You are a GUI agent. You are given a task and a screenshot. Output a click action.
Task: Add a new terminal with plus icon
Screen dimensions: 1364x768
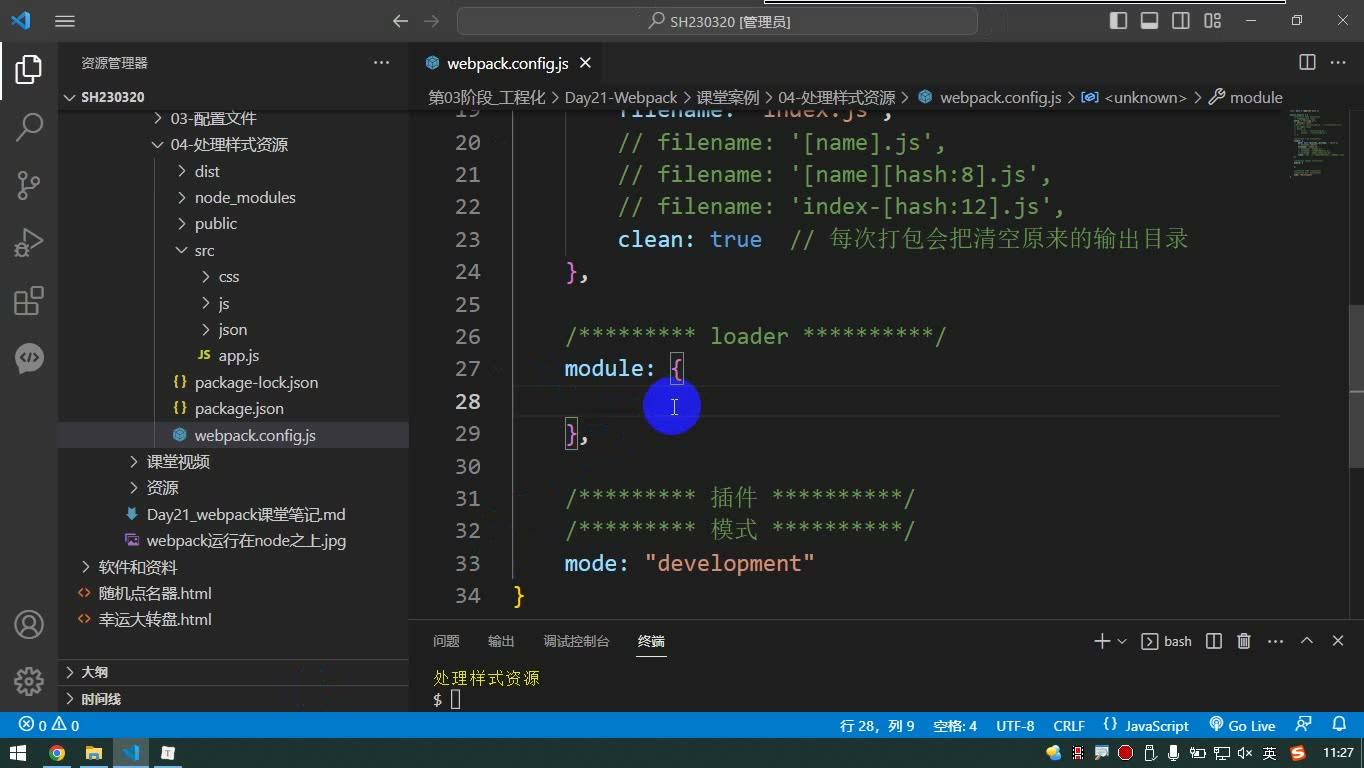1102,641
